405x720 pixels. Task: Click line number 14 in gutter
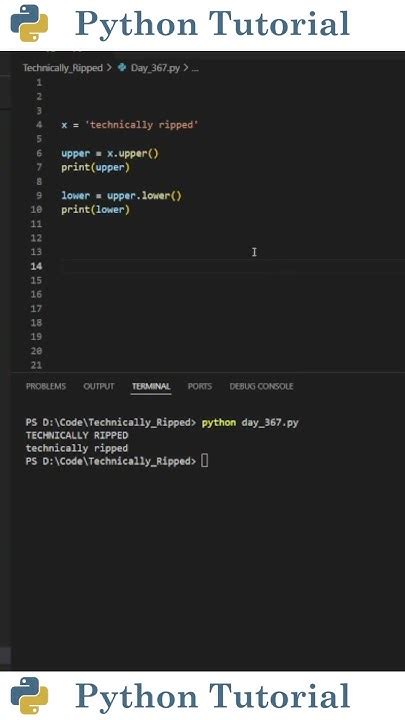pyautogui.click(x=37, y=266)
